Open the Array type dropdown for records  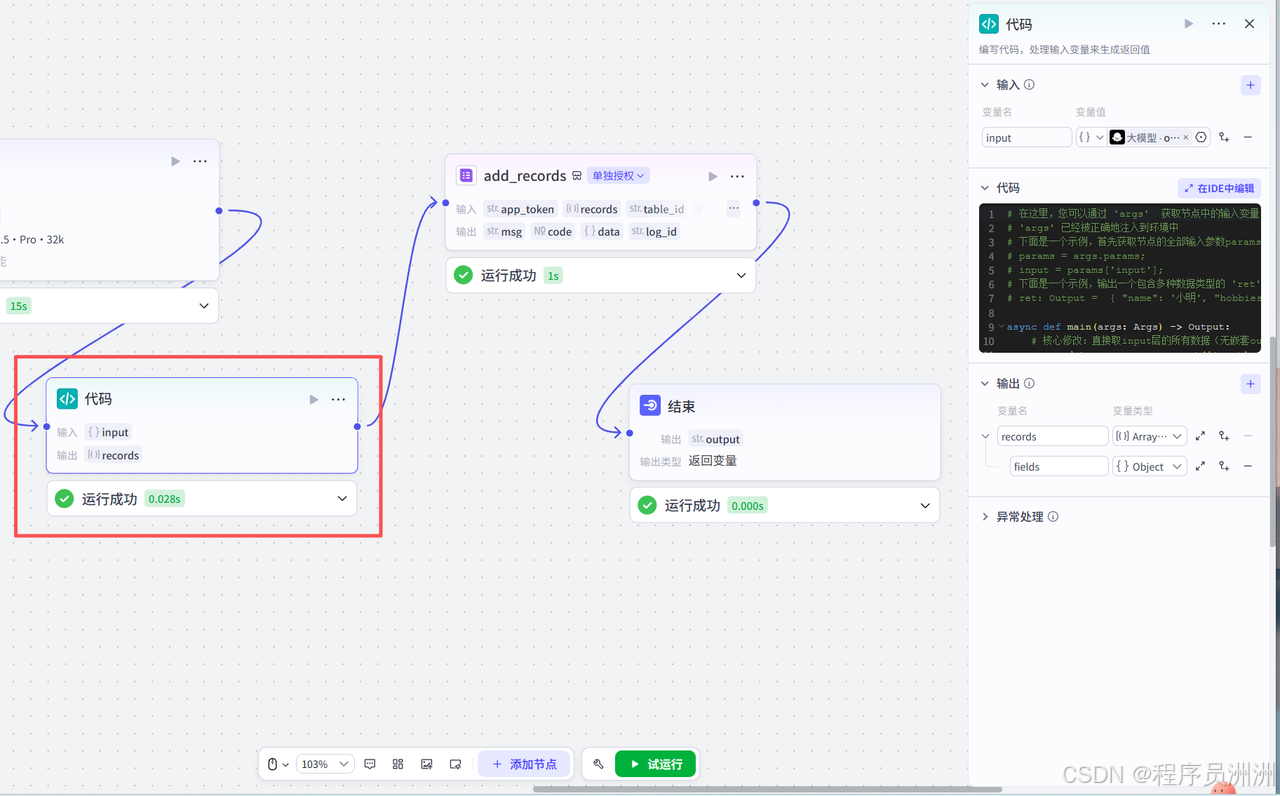1150,436
